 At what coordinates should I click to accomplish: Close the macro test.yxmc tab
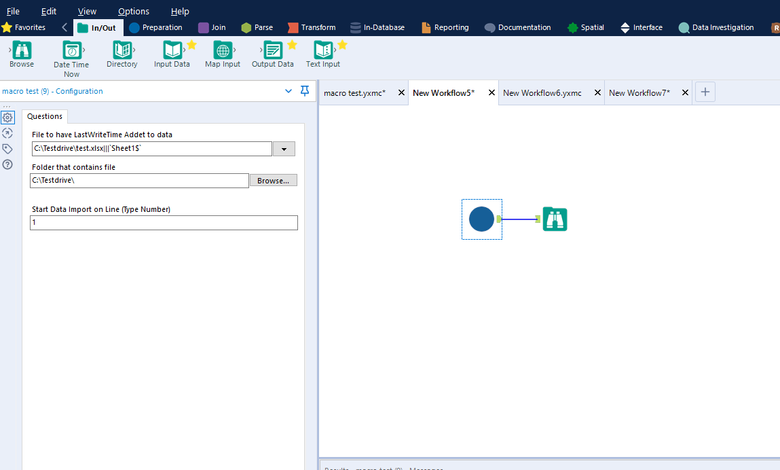pos(401,92)
